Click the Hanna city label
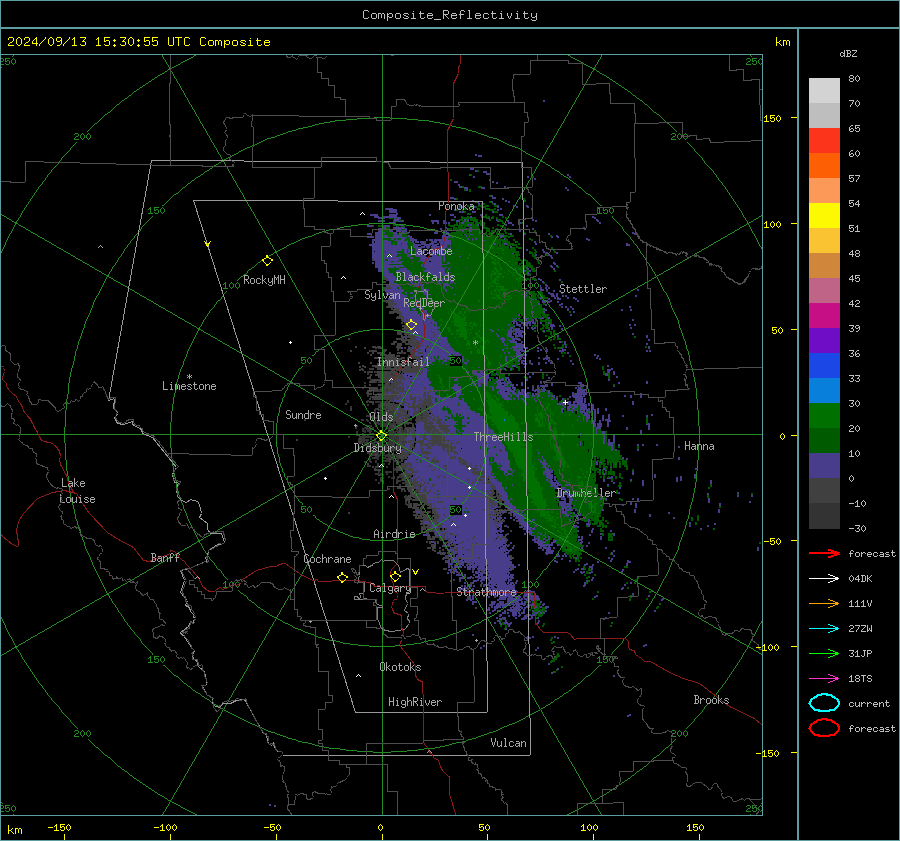 pyautogui.click(x=699, y=446)
